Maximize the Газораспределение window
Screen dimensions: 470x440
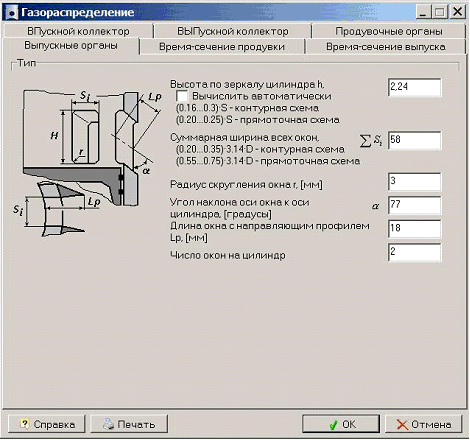pos(440,12)
